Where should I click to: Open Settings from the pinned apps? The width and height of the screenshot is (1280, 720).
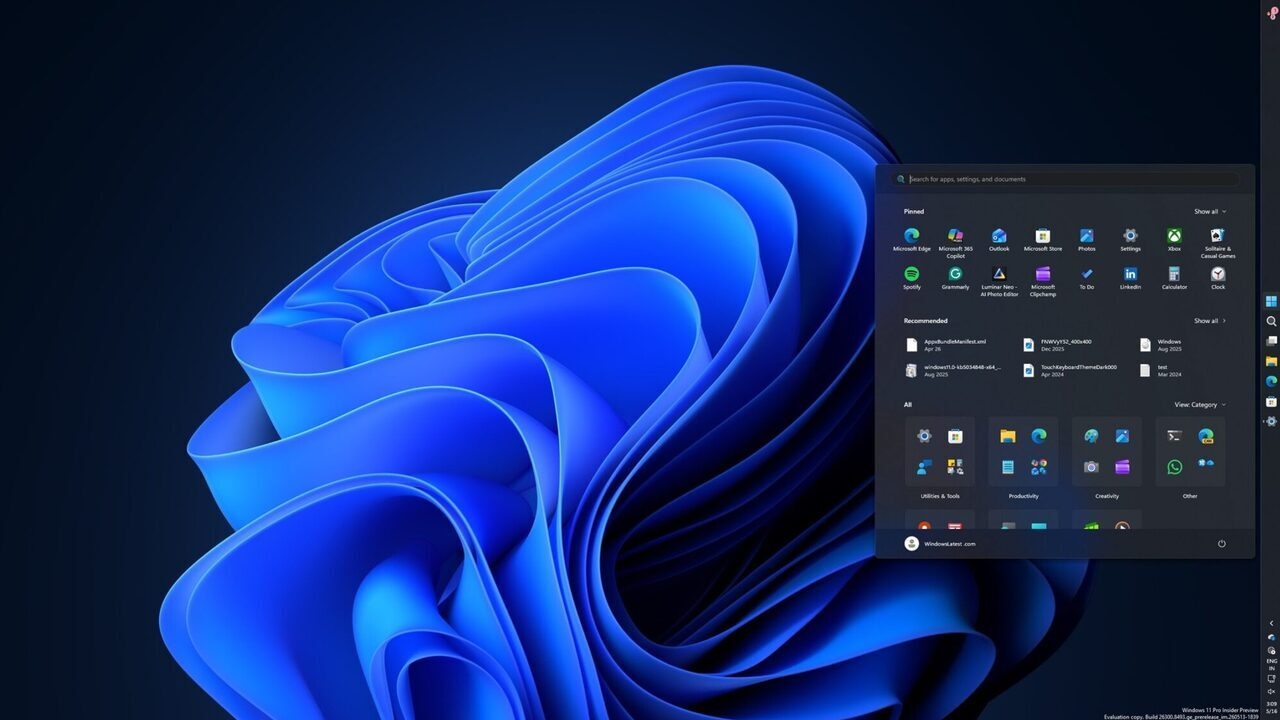1130,240
